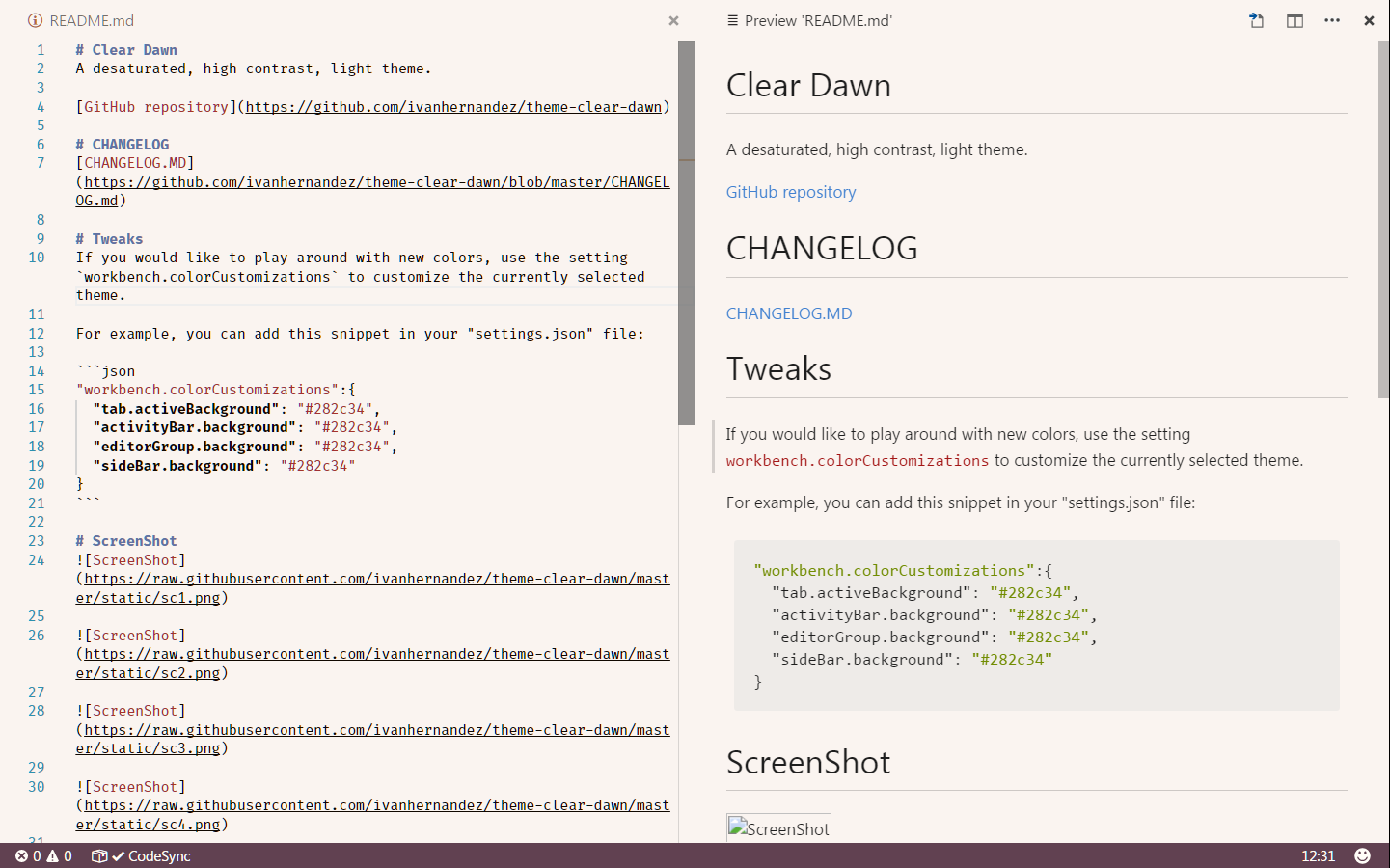1390x868 pixels.
Task: Click the editor vertical scrollbar thumb
Action: tap(687, 233)
